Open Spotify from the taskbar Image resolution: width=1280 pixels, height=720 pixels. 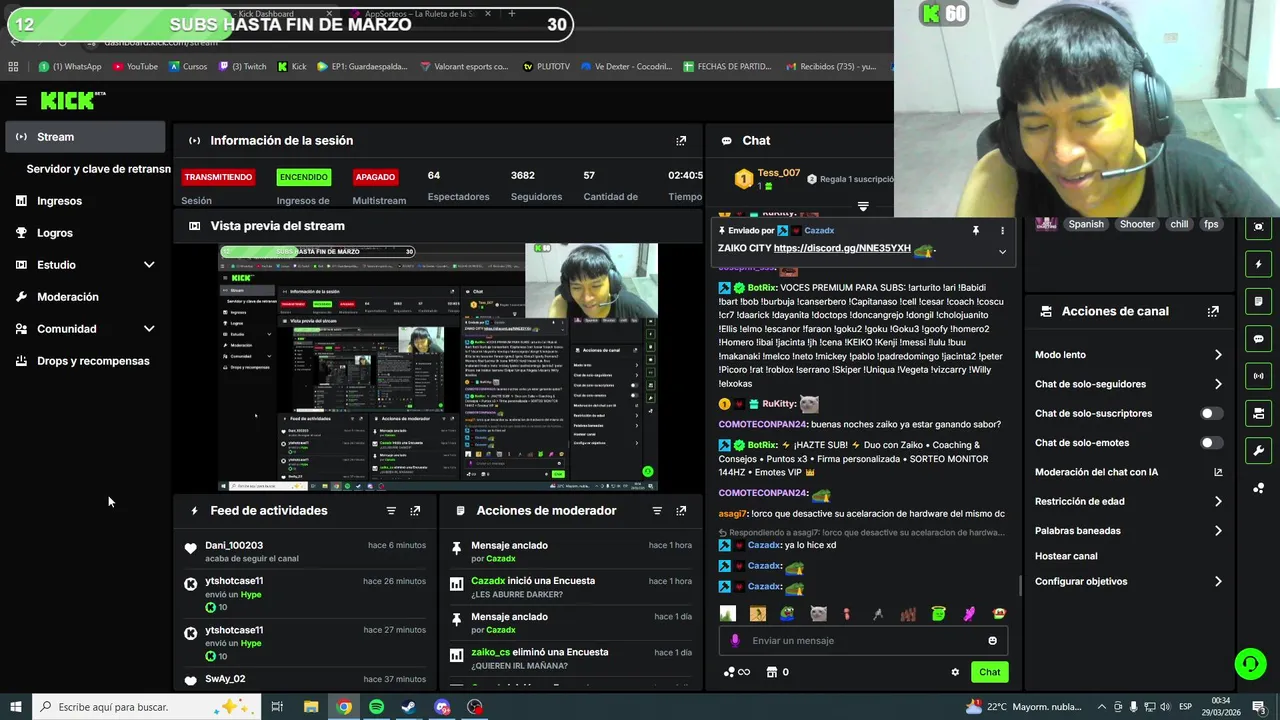pyautogui.click(x=376, y=707)
